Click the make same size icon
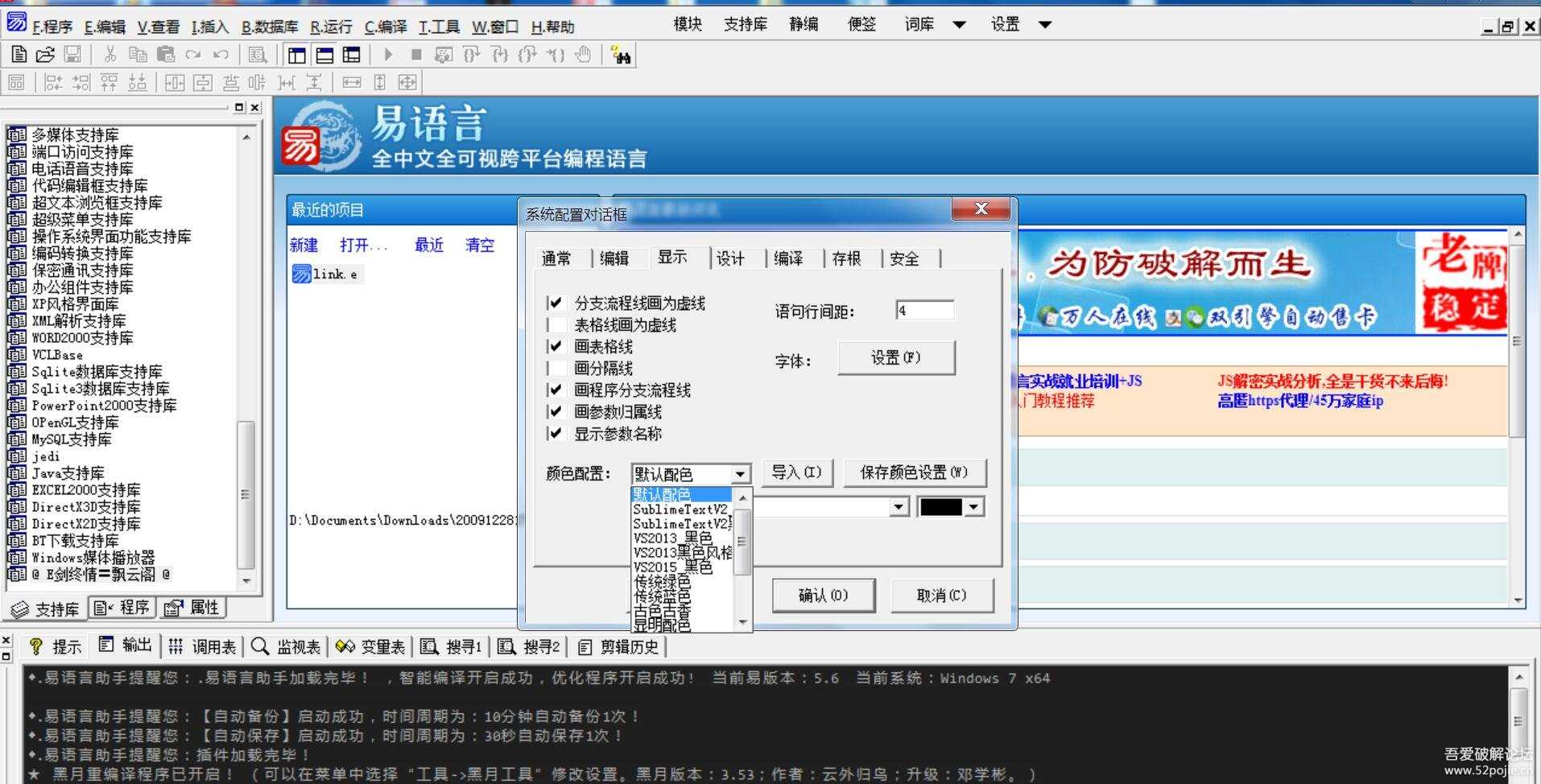The height and width of the screenshot is (784, 1541). point(408,82)
